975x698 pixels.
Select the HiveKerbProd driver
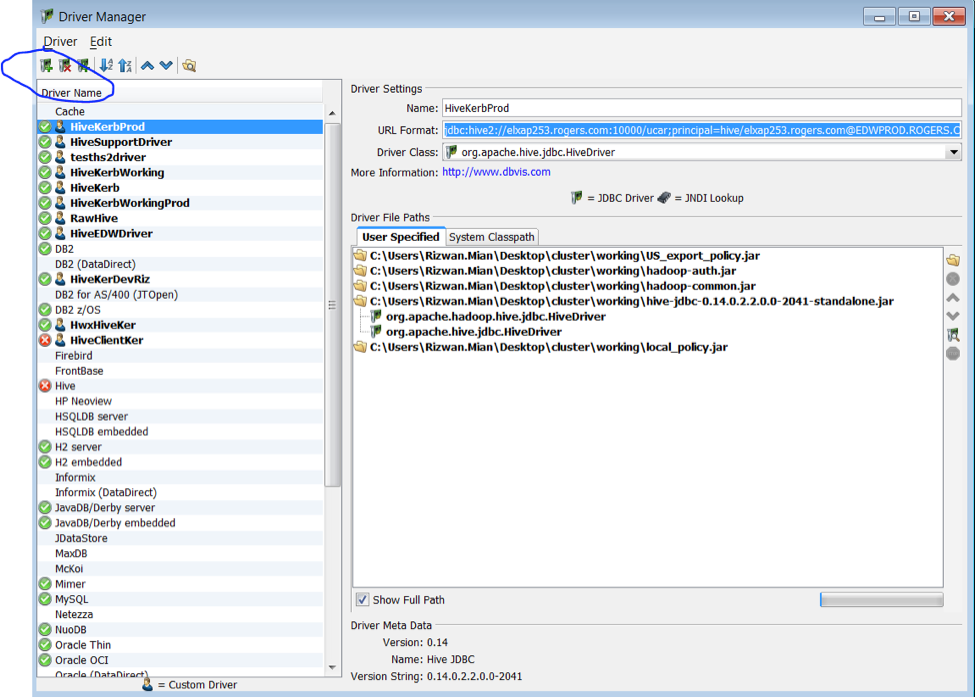(x=180, y=127)
